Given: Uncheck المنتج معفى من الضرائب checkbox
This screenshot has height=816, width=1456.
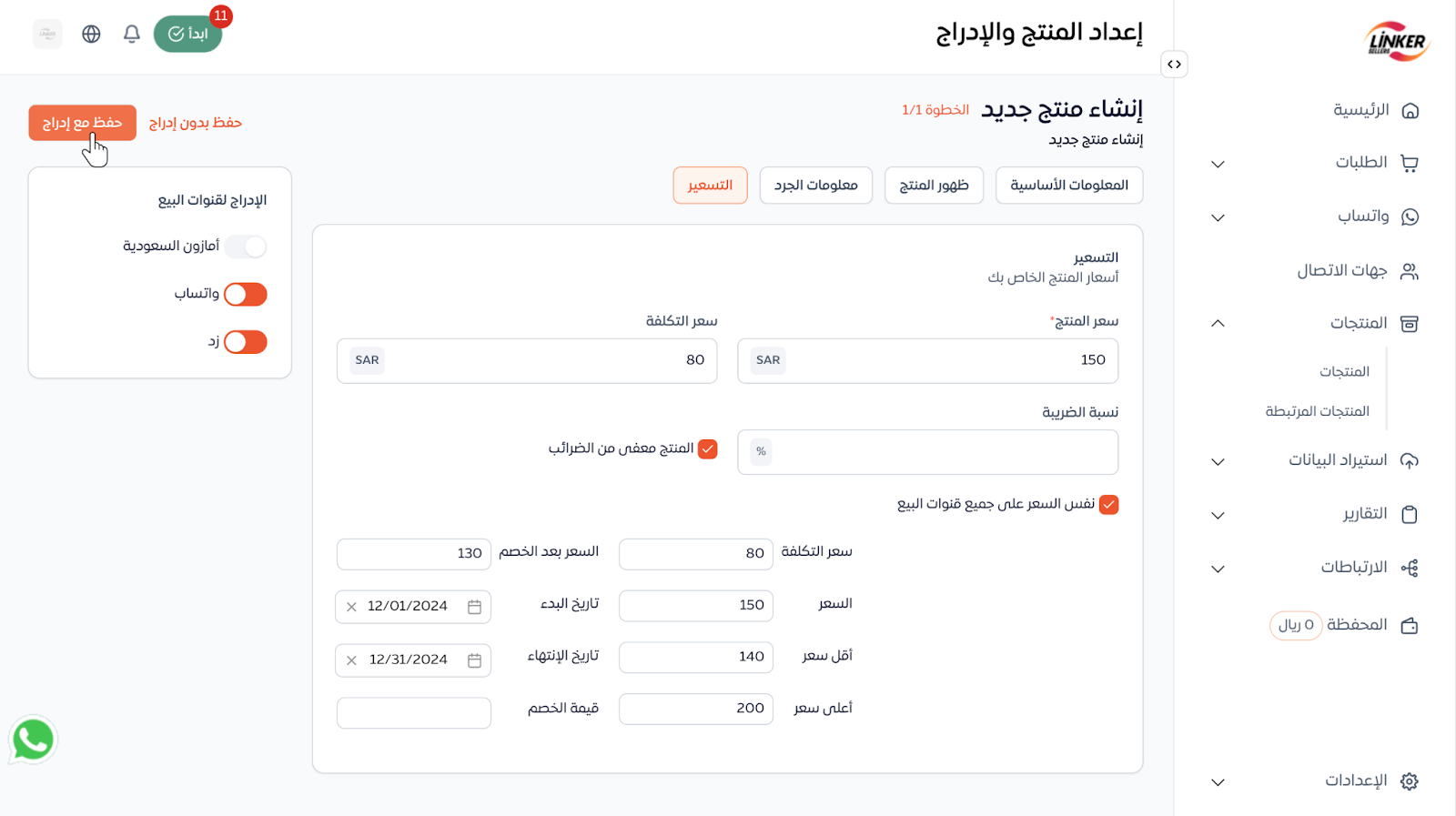Looking at the screenshot, I should coord(708,448).
